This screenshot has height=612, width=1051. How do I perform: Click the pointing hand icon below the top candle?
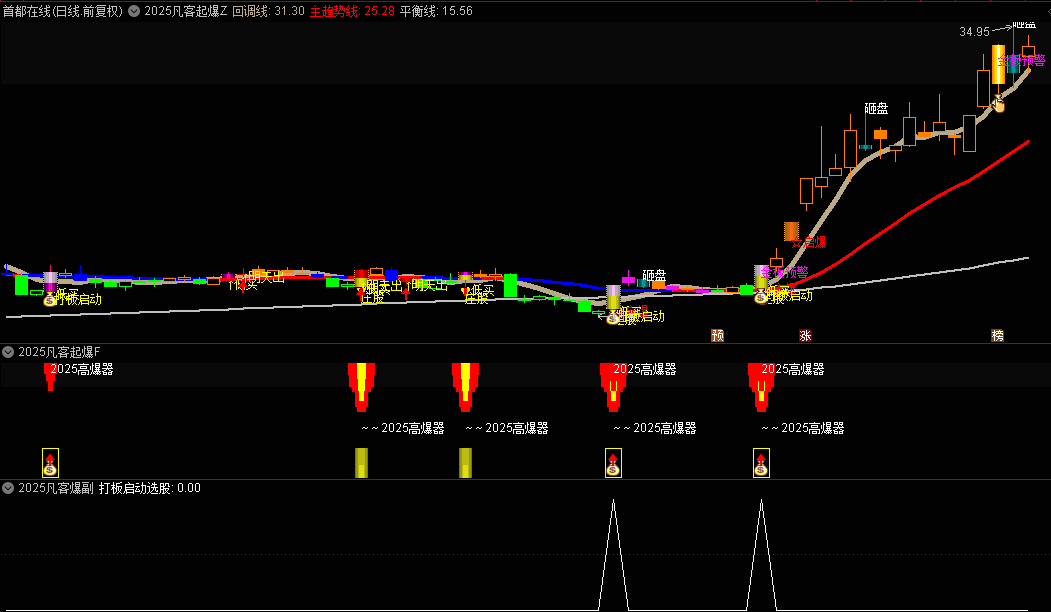pyautogui.click(x=998, y=103)
